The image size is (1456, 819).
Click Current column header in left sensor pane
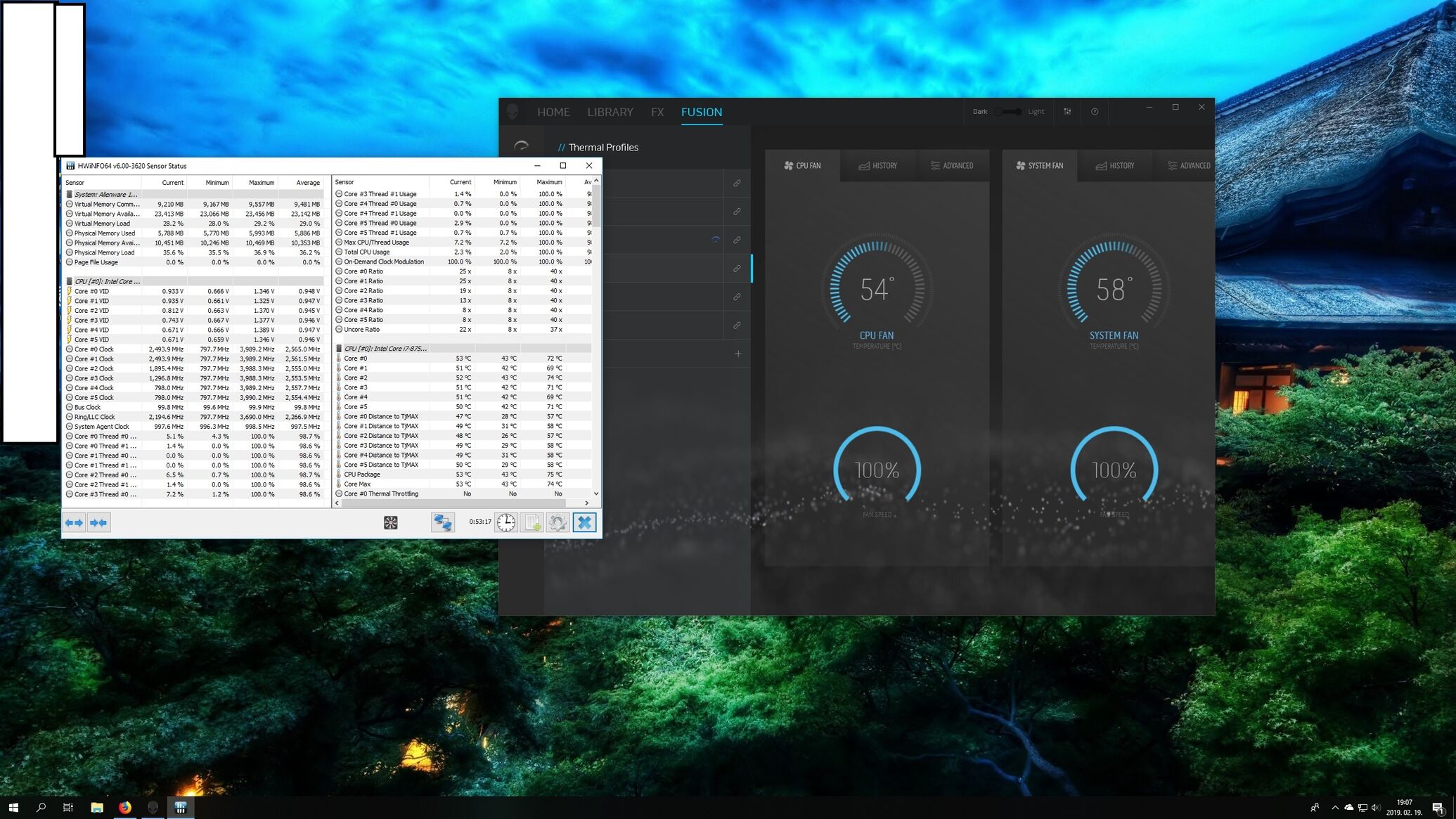point(165,183)
